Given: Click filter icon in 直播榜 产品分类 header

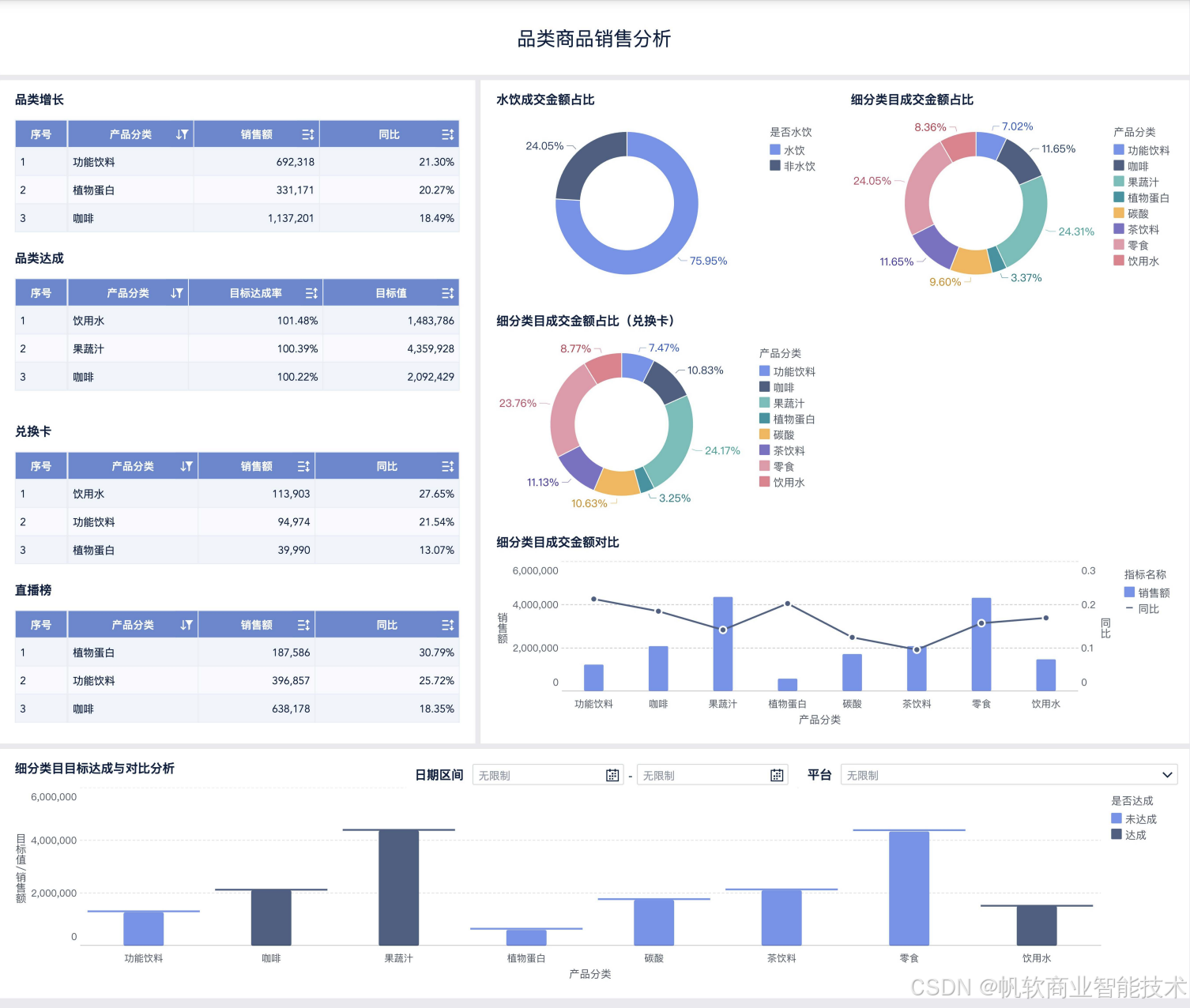Looking at the screenshot, I should pyautogui.click(x=186, y=625).
